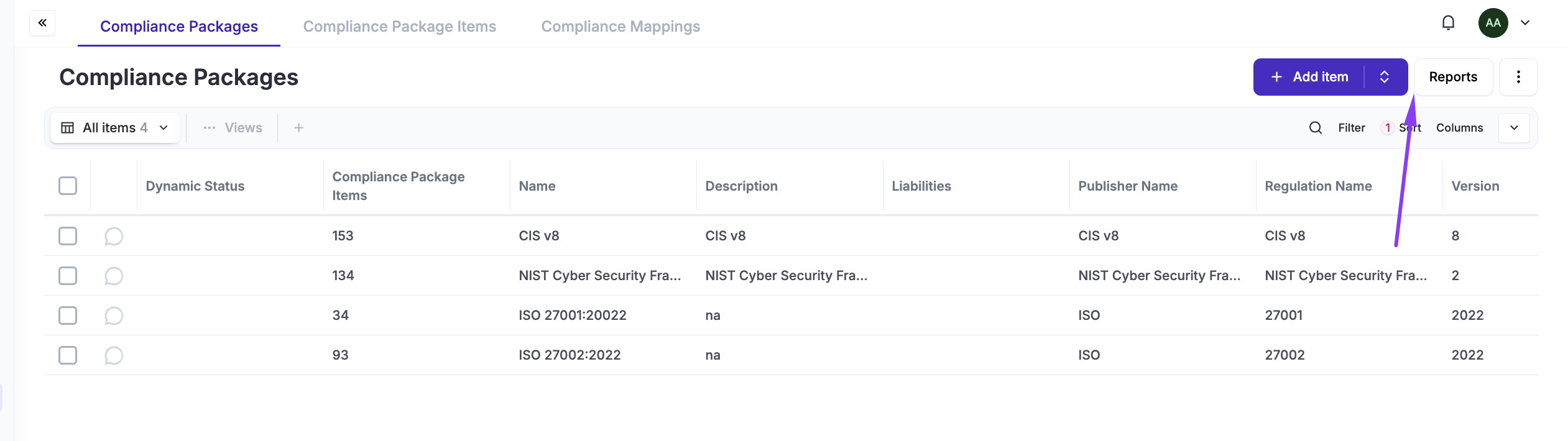The height and width of the screenshot is (441, 1568).
Task: Click the Reports button
Action: [x=1452, y=77]
